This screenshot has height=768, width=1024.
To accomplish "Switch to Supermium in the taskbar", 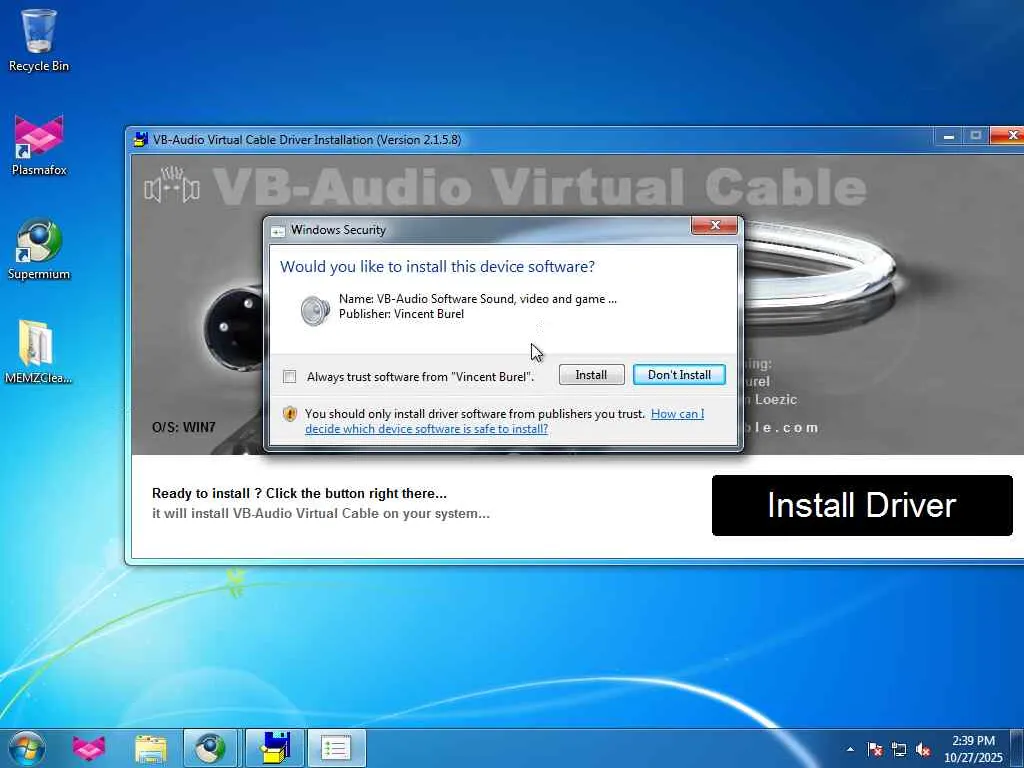I will pyautogui.click(x=210, y=748).
